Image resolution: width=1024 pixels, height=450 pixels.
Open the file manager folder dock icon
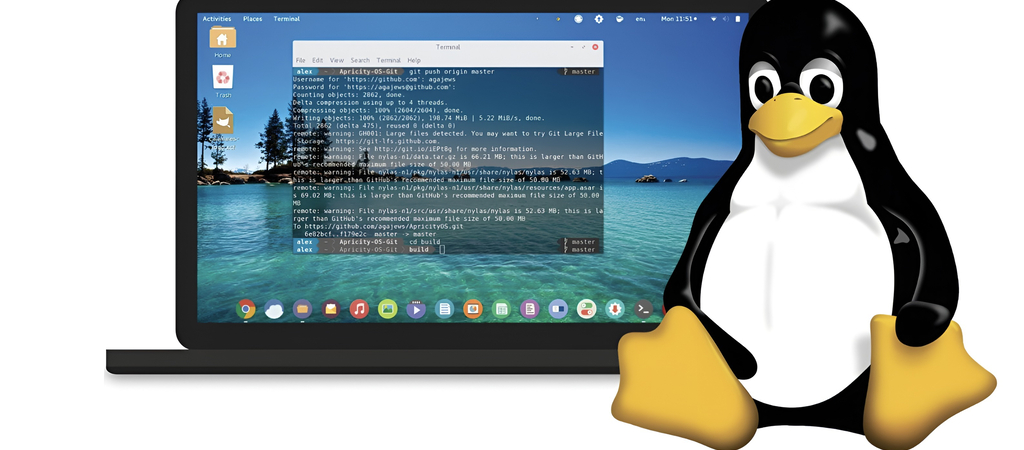tap(302, 308)
